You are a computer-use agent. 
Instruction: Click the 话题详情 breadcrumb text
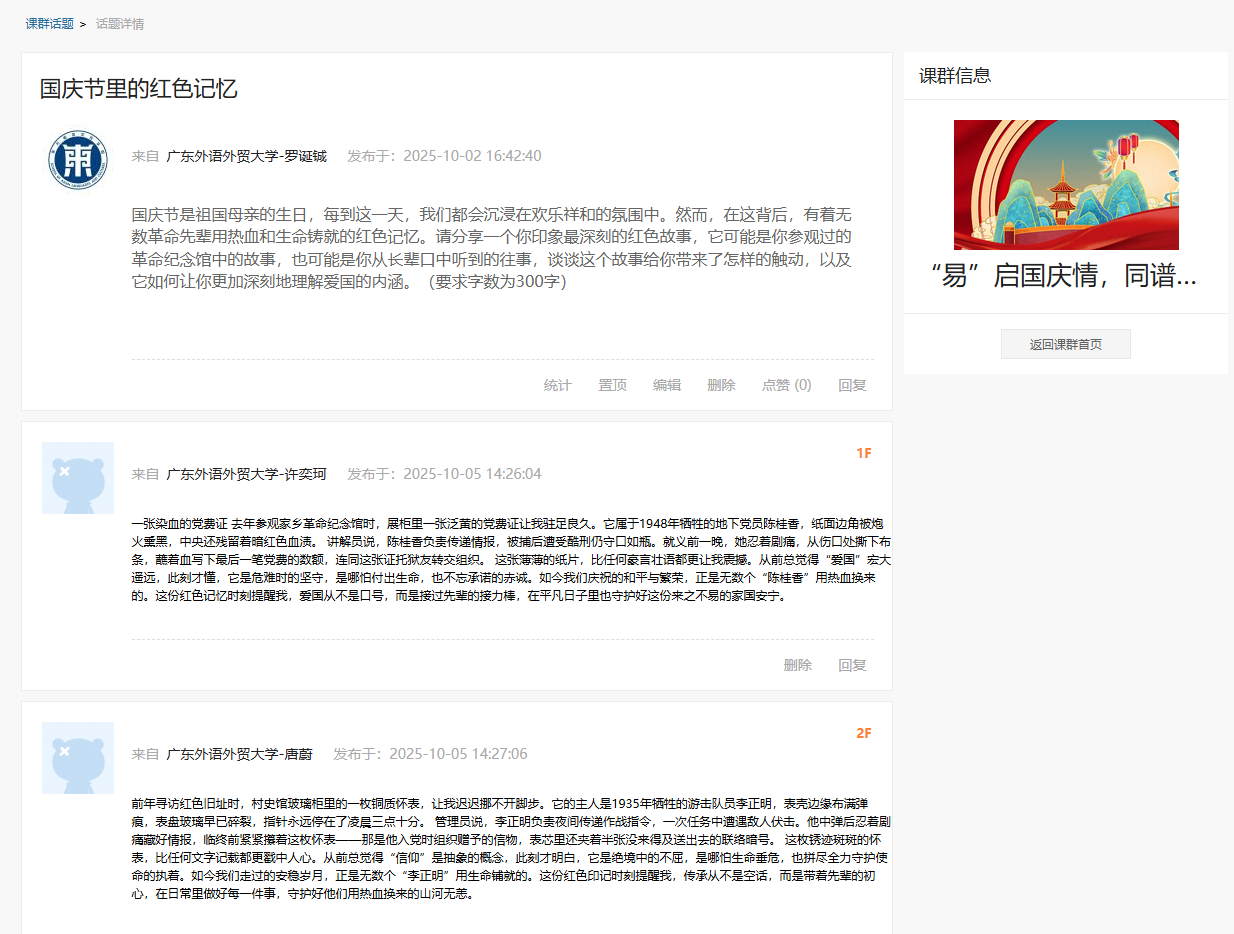(120, 24)
